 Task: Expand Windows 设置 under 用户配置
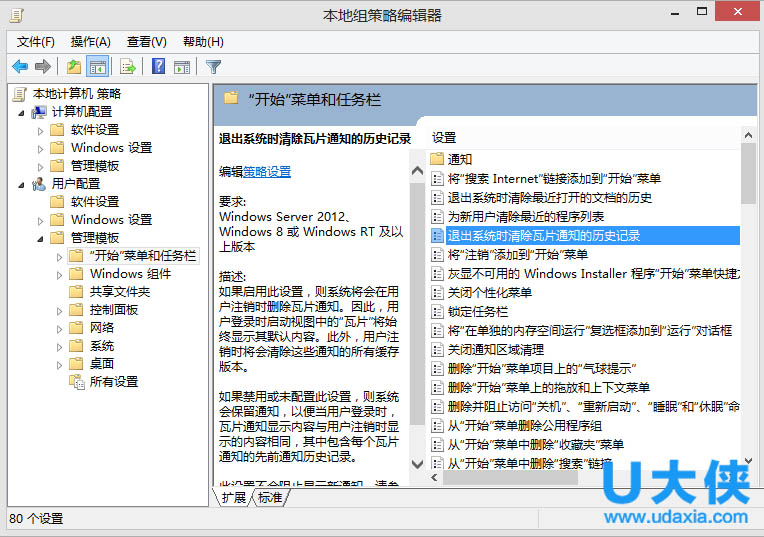tap(40, 221)
